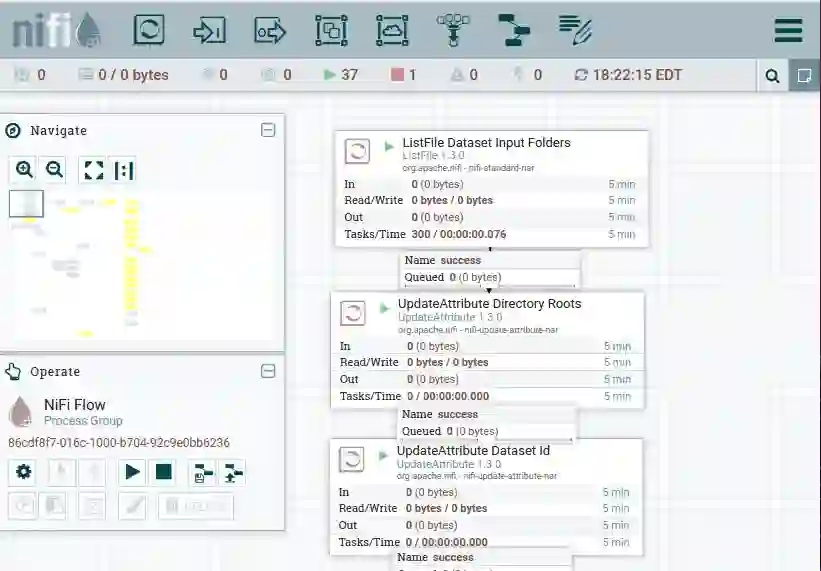Viewport: 821px width, 571px height.
Task: Select the Label toolbar icon
Action: (575, 30)
